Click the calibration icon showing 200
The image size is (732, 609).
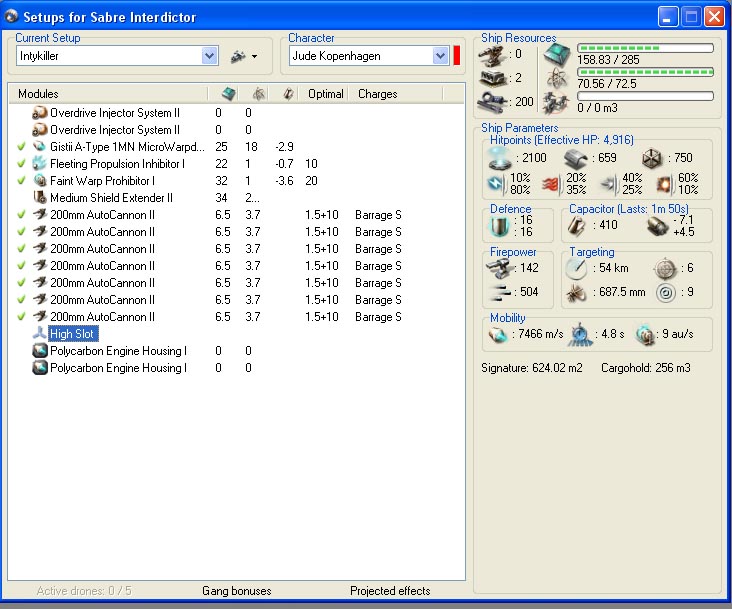pos(493,101)
